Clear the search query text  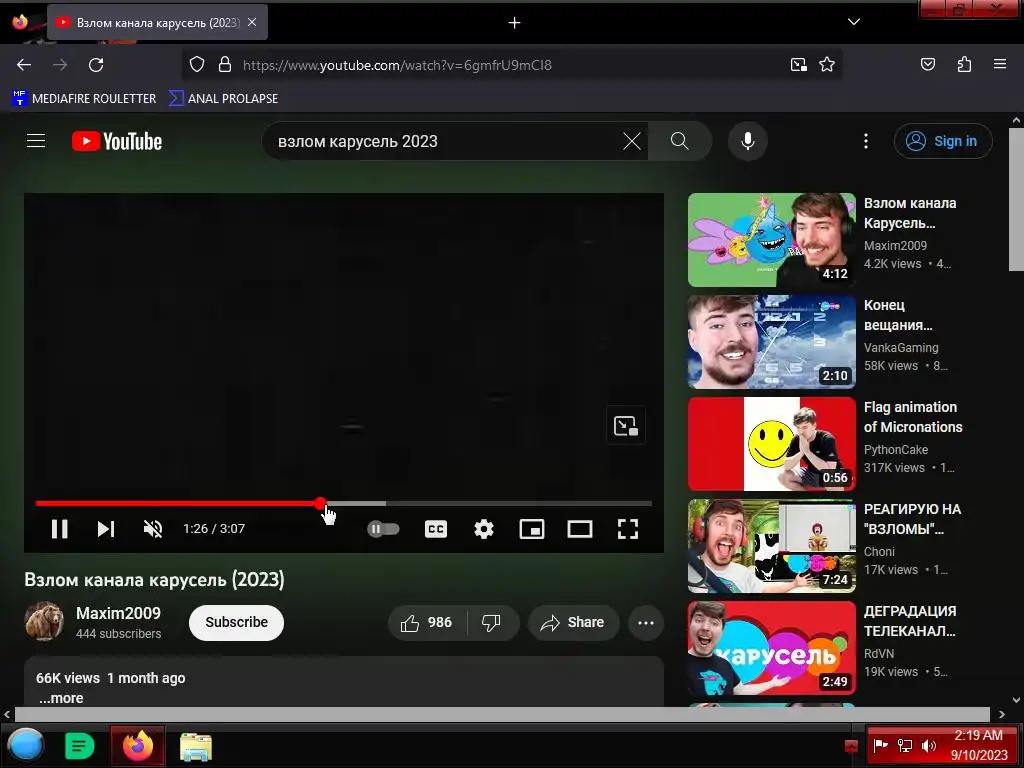pos(632,141)
